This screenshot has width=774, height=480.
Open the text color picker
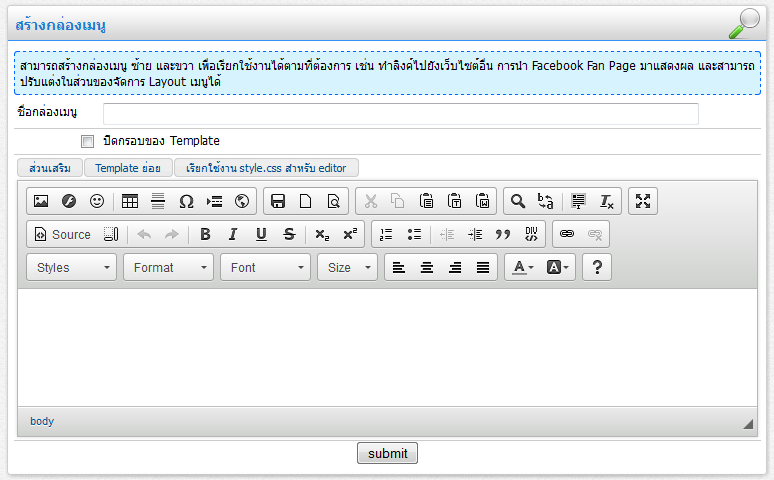click(523, 267)
